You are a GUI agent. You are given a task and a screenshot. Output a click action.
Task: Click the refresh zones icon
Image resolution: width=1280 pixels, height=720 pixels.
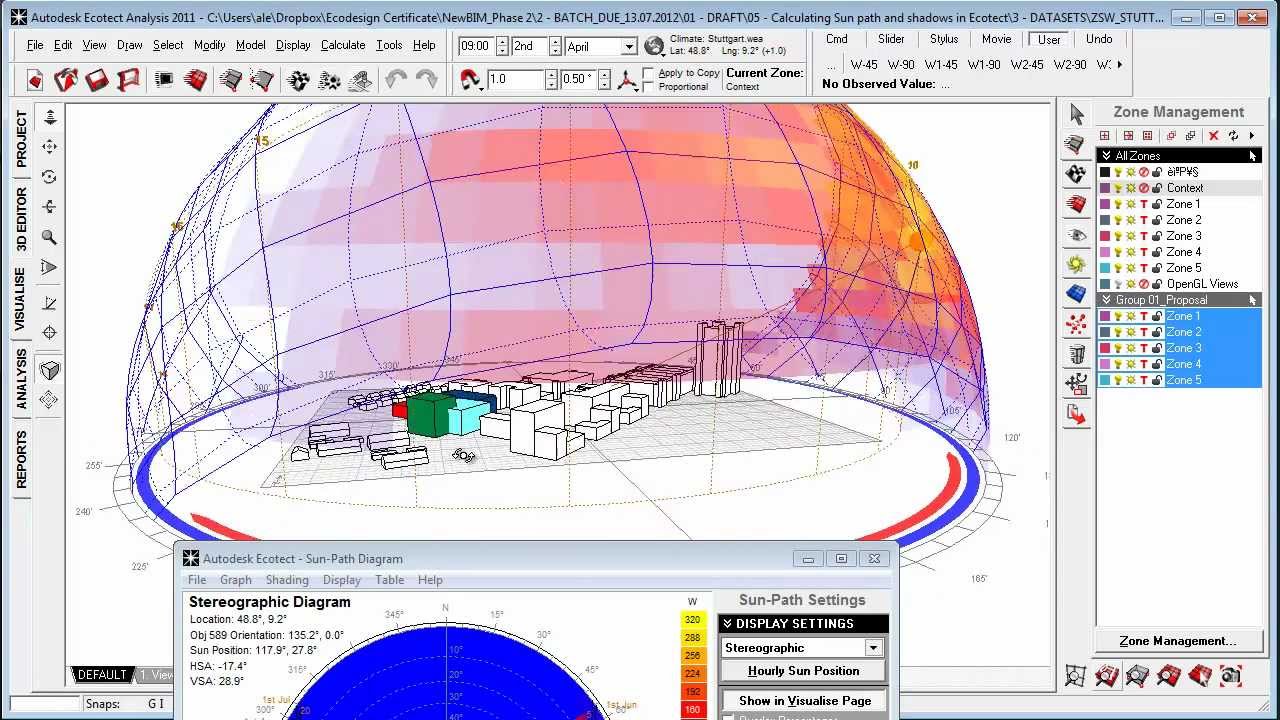tap(1233, 136)
